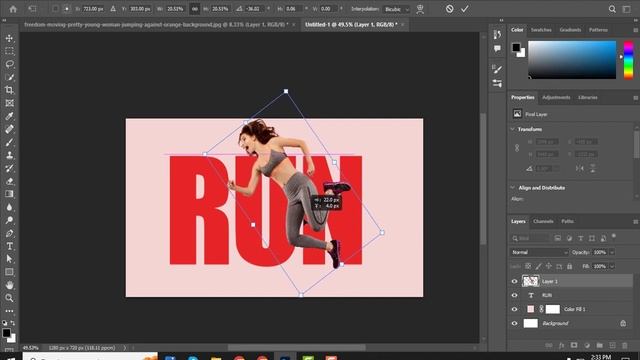The height and width of the screenshot is (360, 640).
Task: Select the Hand tool
Action: point(9,285)
